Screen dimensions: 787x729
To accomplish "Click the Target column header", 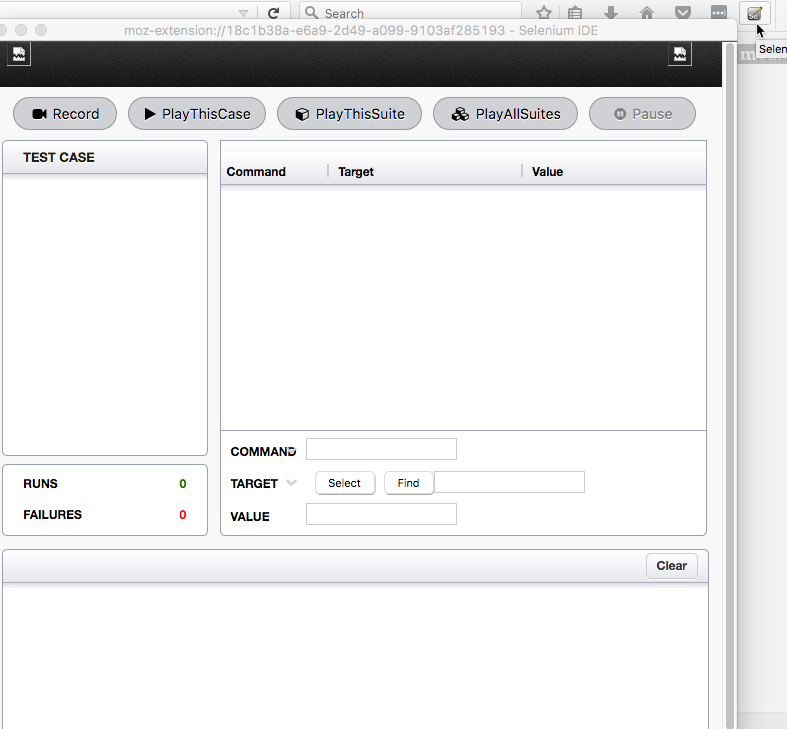I will pos(356,172).
